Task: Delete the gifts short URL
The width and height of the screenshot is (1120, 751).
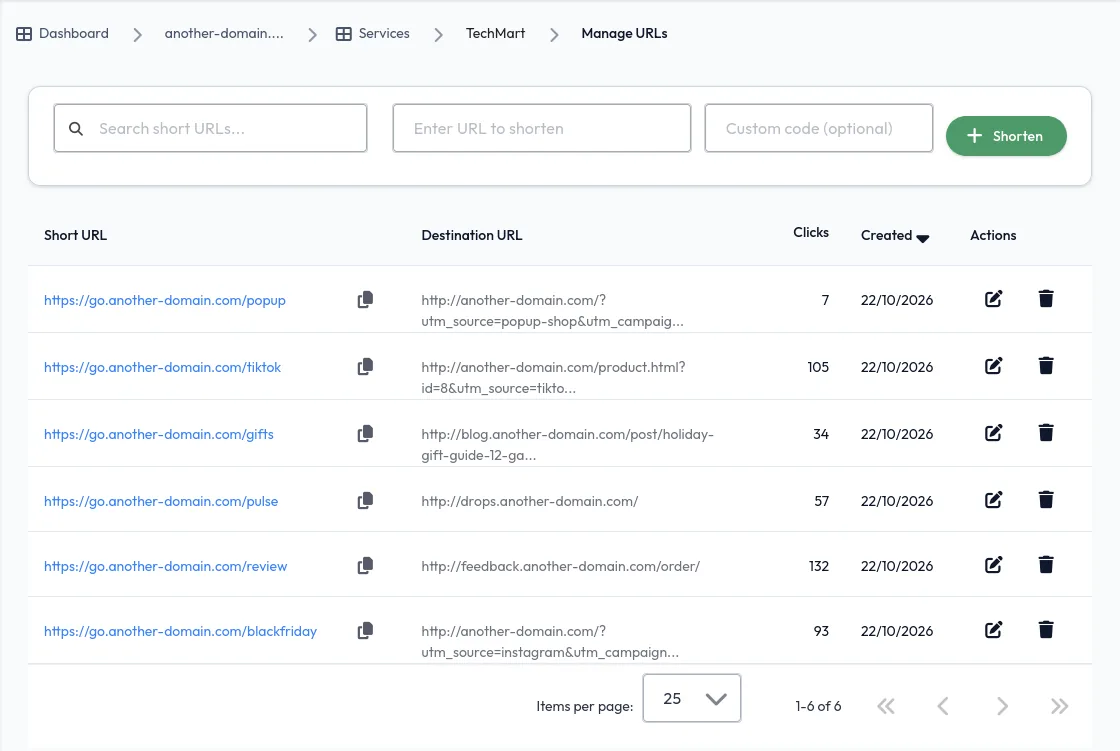Action: pyautogui.click(x=1046, y=432)
